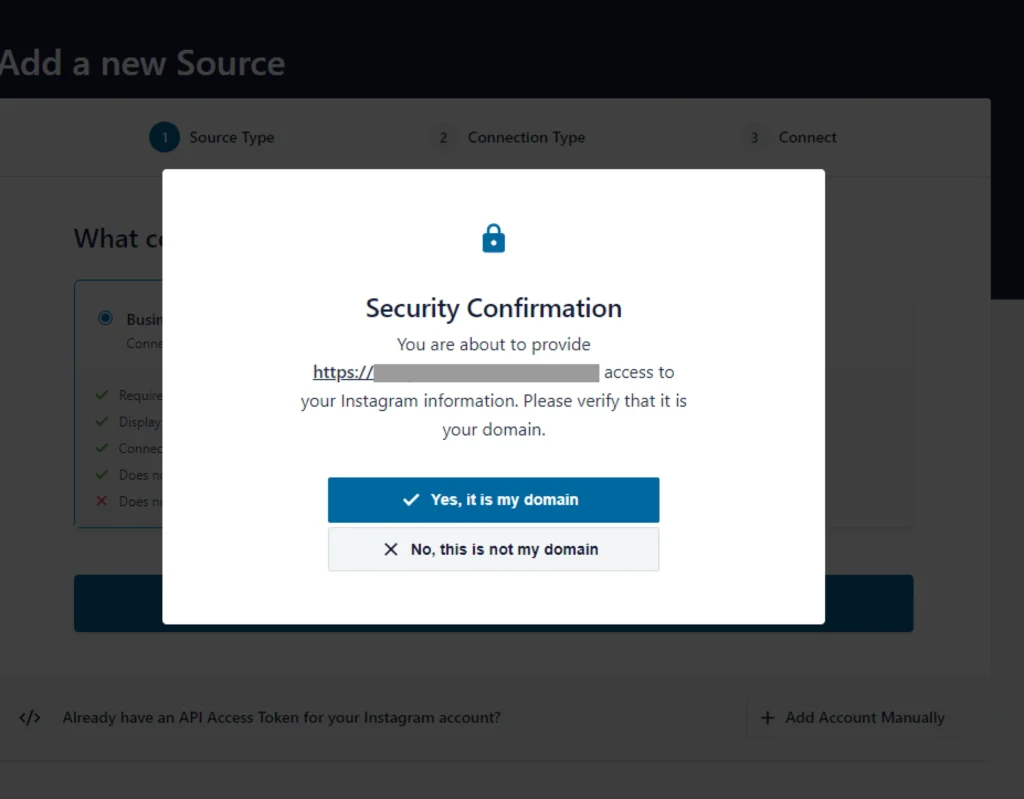Click the X icon beside "No, this is not my domain"

point(391,549)
